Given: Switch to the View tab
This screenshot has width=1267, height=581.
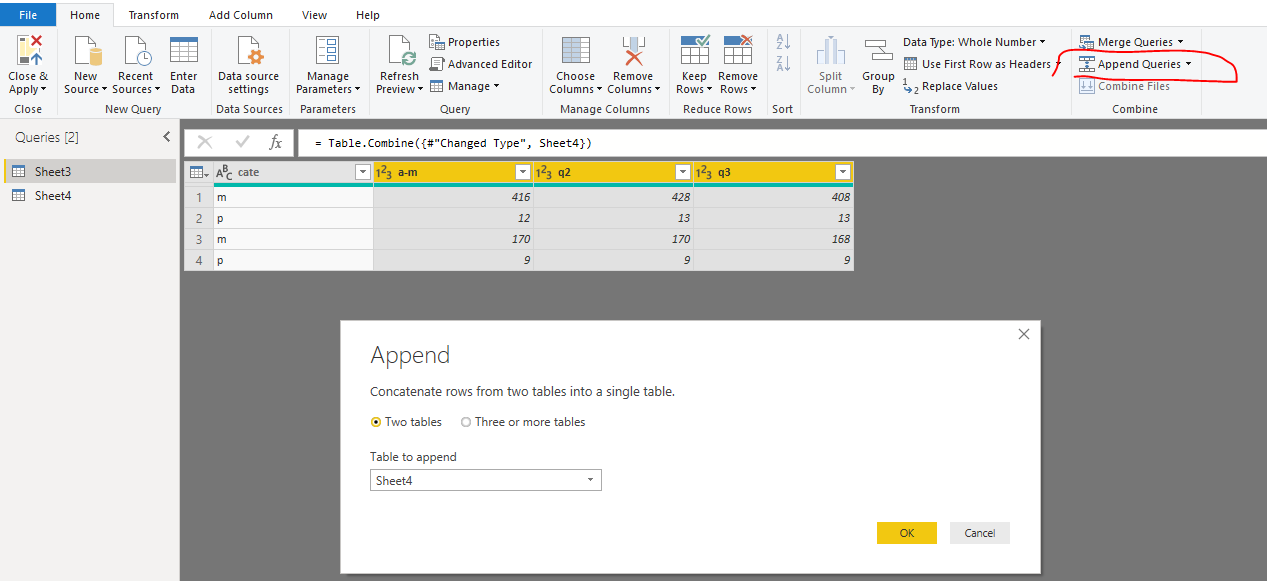Looking at the screenshot, I should pyautogui.click(x=314, y=15).
